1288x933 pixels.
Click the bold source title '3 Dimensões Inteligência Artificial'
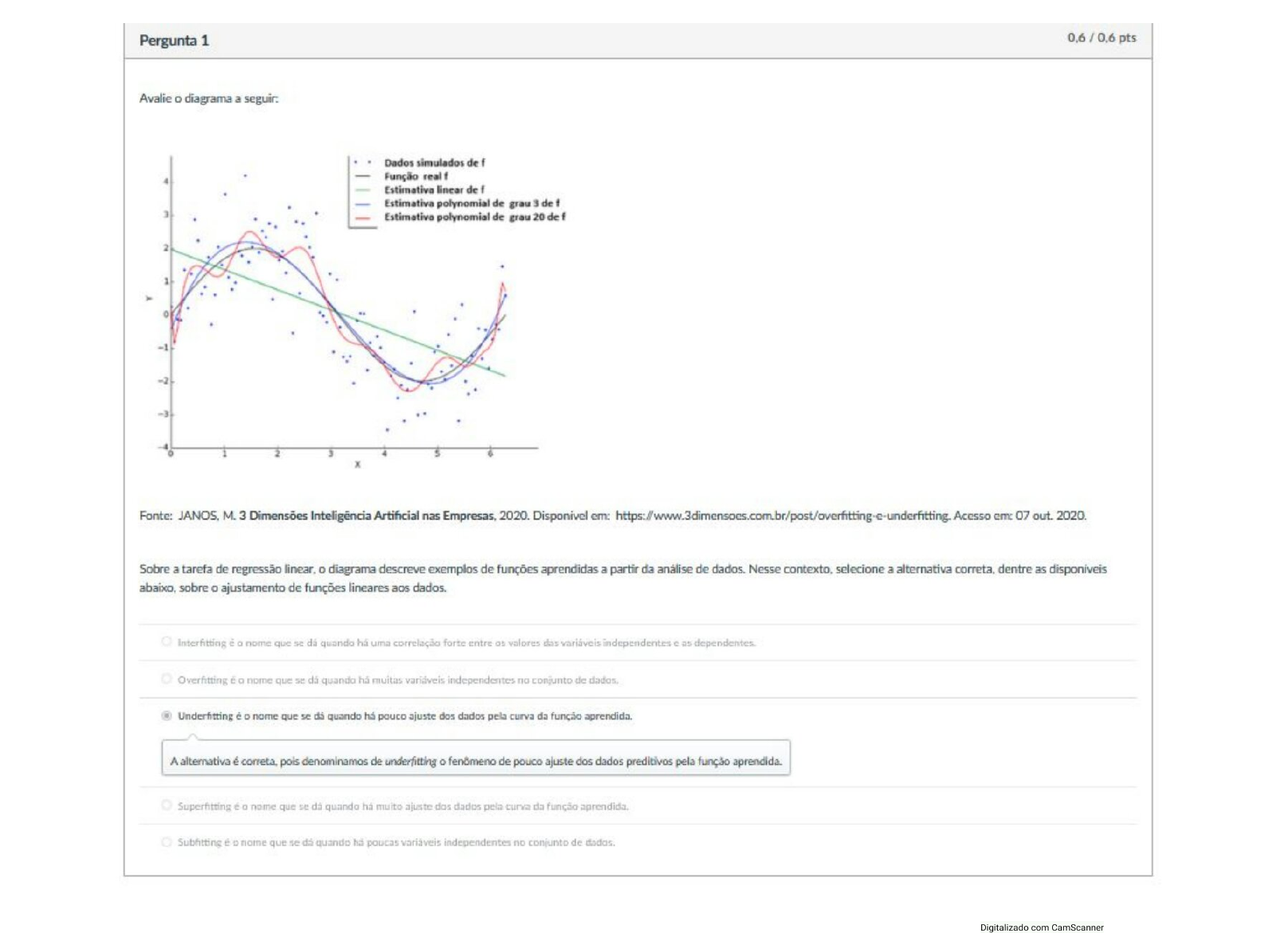pos(367,516)
